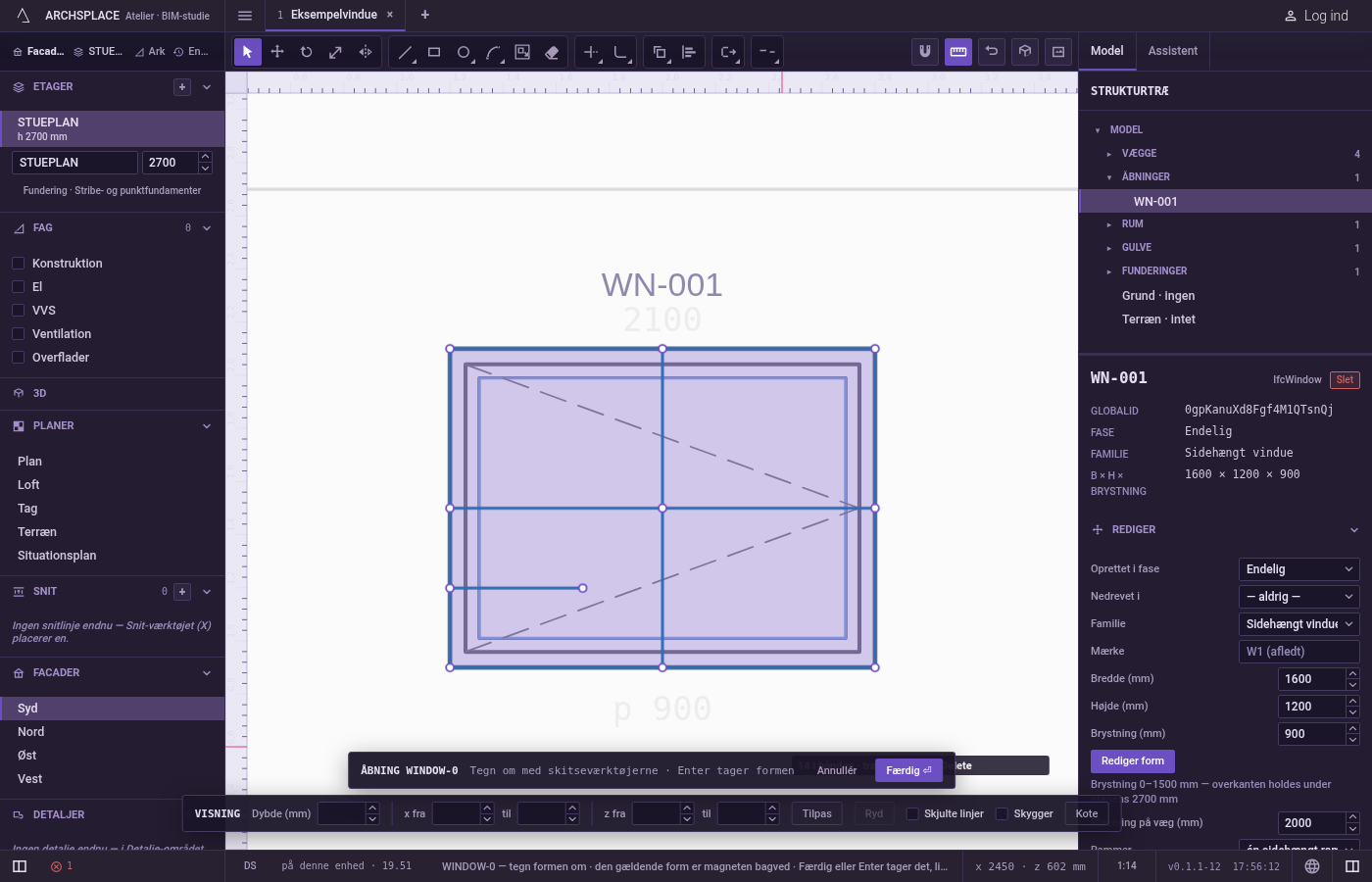Choose the line drawing tool

click(x=405, y=52)
